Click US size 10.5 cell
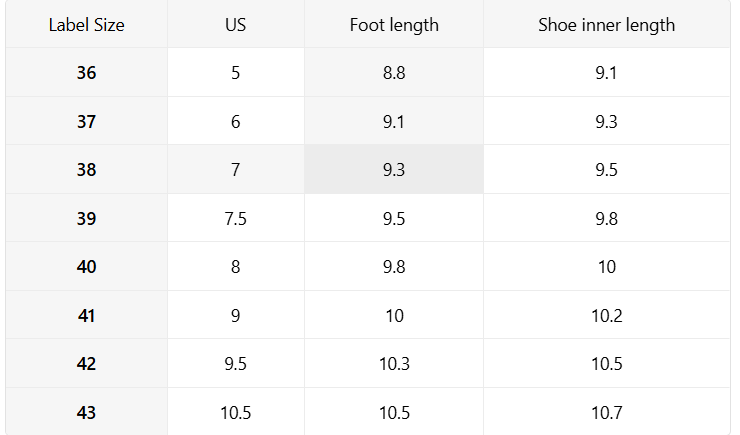 [x=235, y=413]
